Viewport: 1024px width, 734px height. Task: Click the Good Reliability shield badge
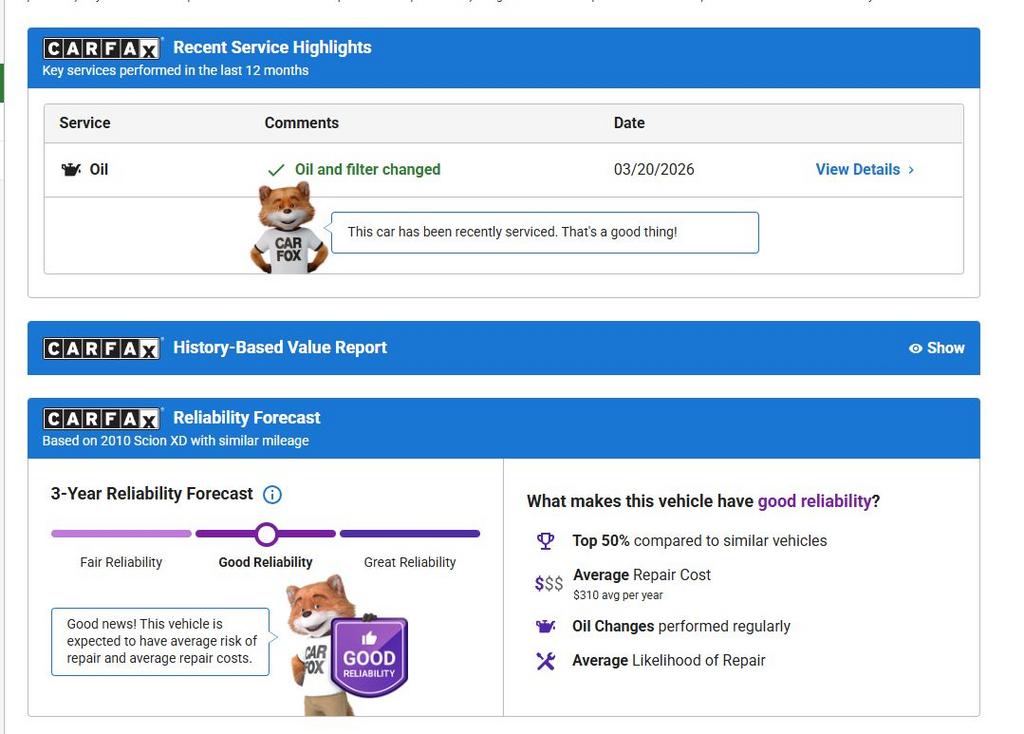point(369,656)
